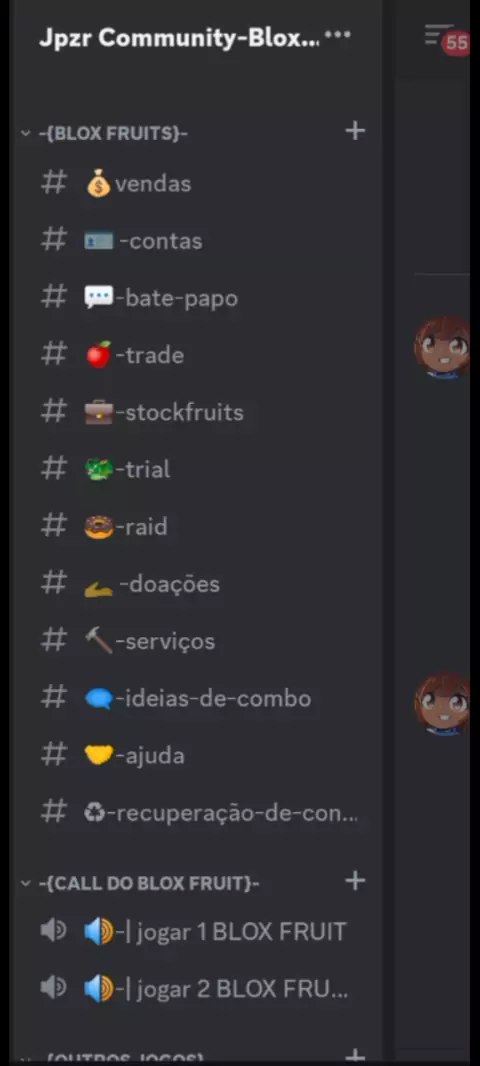Viewport: 480px width, 1066px height.
Task: Open the raid channel
Action: click(x=197, y=526)
